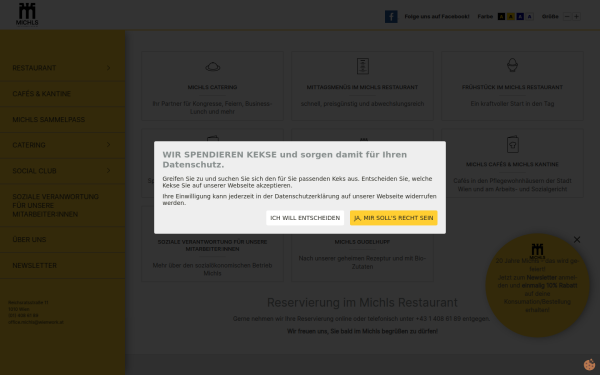Click the phone number in sidebar footer
Image resolution: width=600 pixels, height=375 pixels.
[x=23, y=316]
